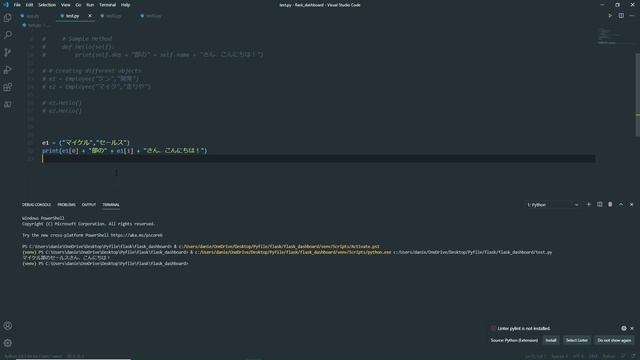The width and height of the screenshot is (640, 360).
Task: Click the Select Linter button
Action: [x=577, y=340]
